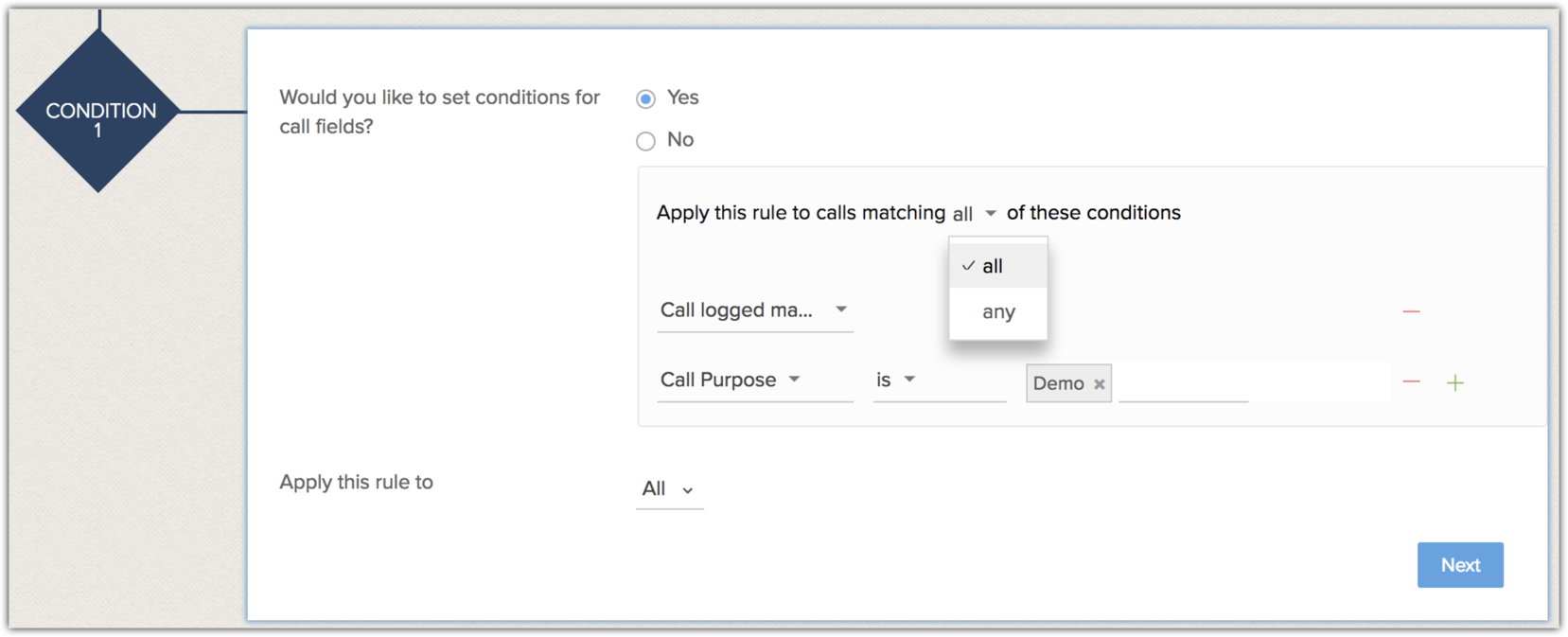
Task: Click checkmark beside 'all' option
Action: pos(968,266)
